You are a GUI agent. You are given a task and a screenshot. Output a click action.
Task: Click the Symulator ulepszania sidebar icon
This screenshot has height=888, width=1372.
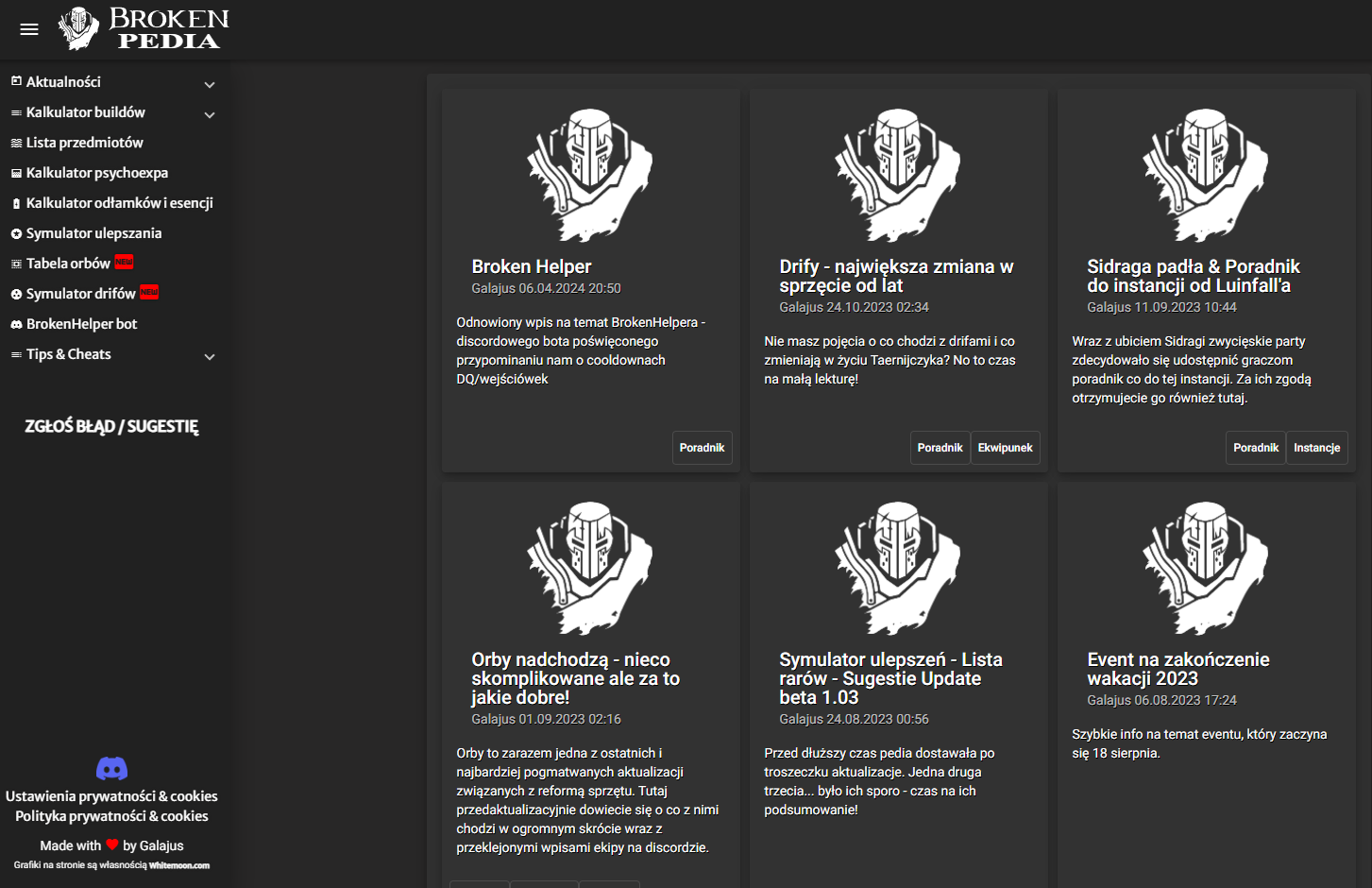(x=16, y=233)
